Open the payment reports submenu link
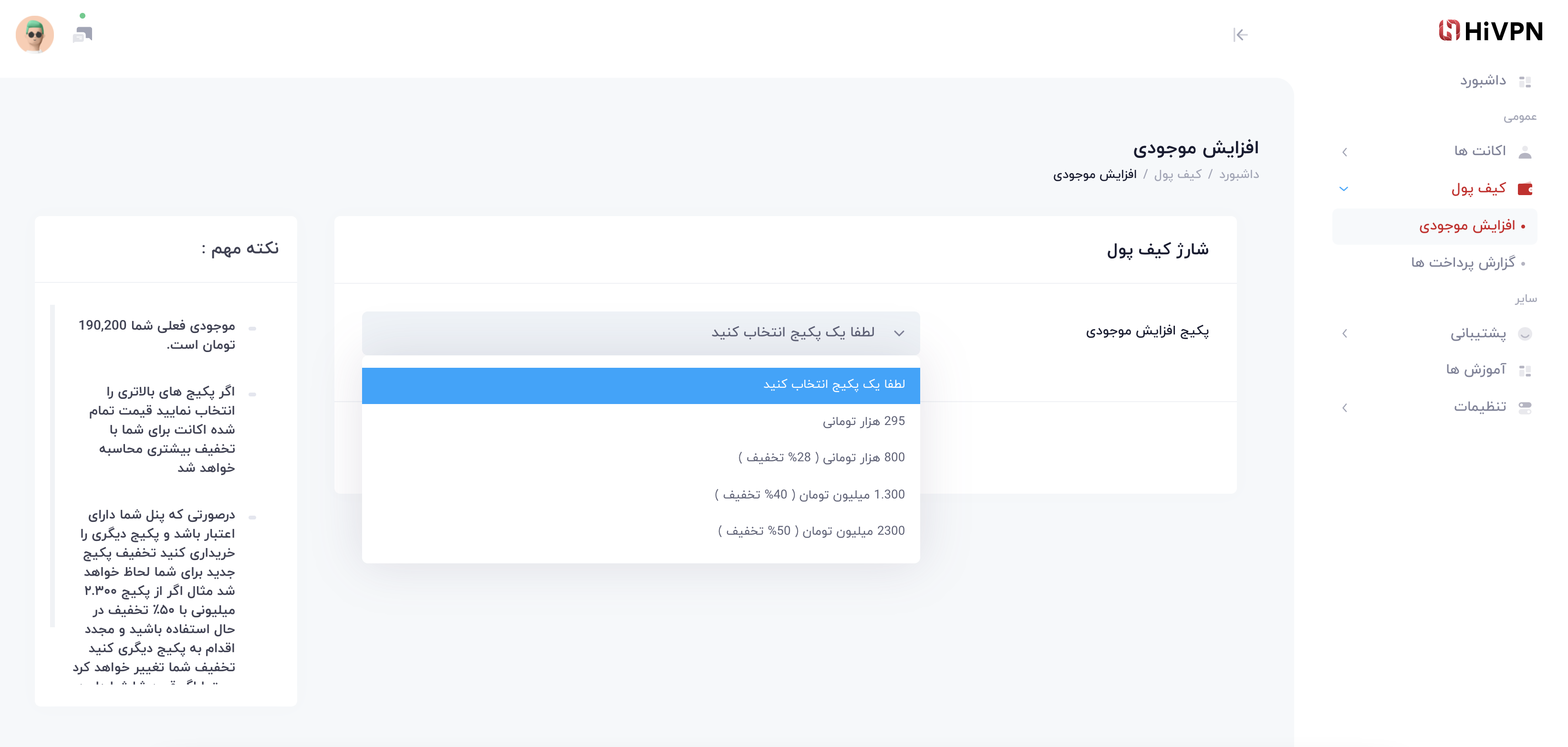Viewport: 1568px width, 747px height. (1463, 263)
